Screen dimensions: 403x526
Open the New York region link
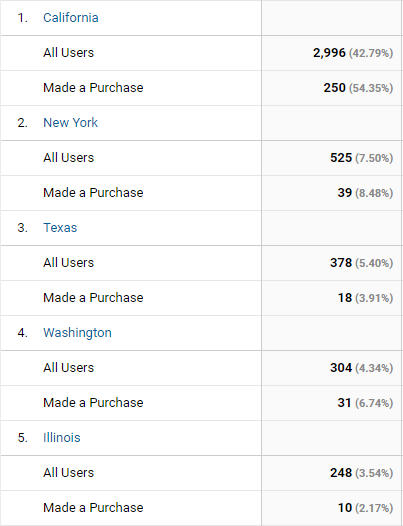[70, 123]
